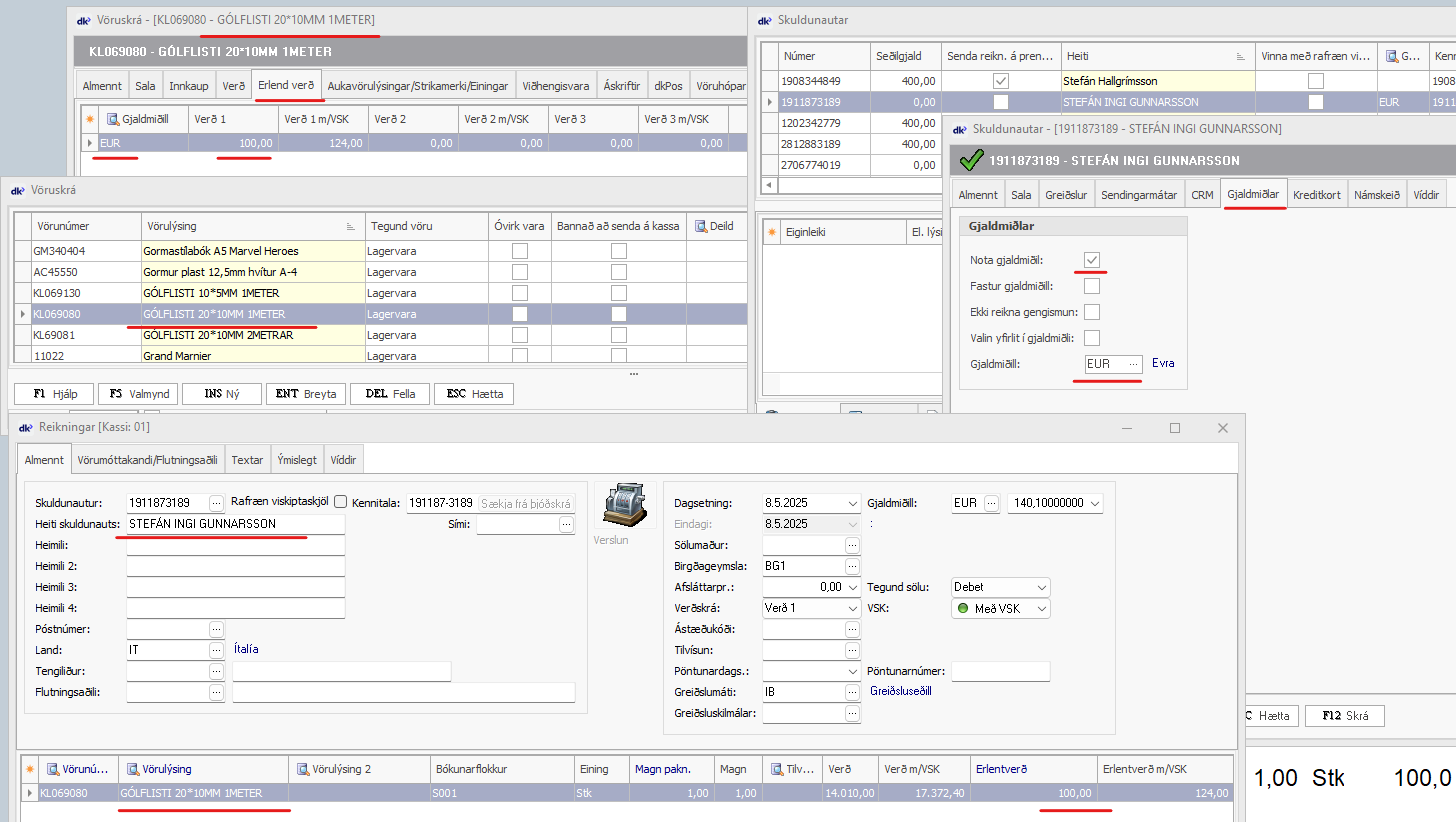Image resolution: width=1456 pixels, height=822 pixels.
Task: Open the Vörumóttakandi/Flutningsaðili tab
Action: pos(147,460)
